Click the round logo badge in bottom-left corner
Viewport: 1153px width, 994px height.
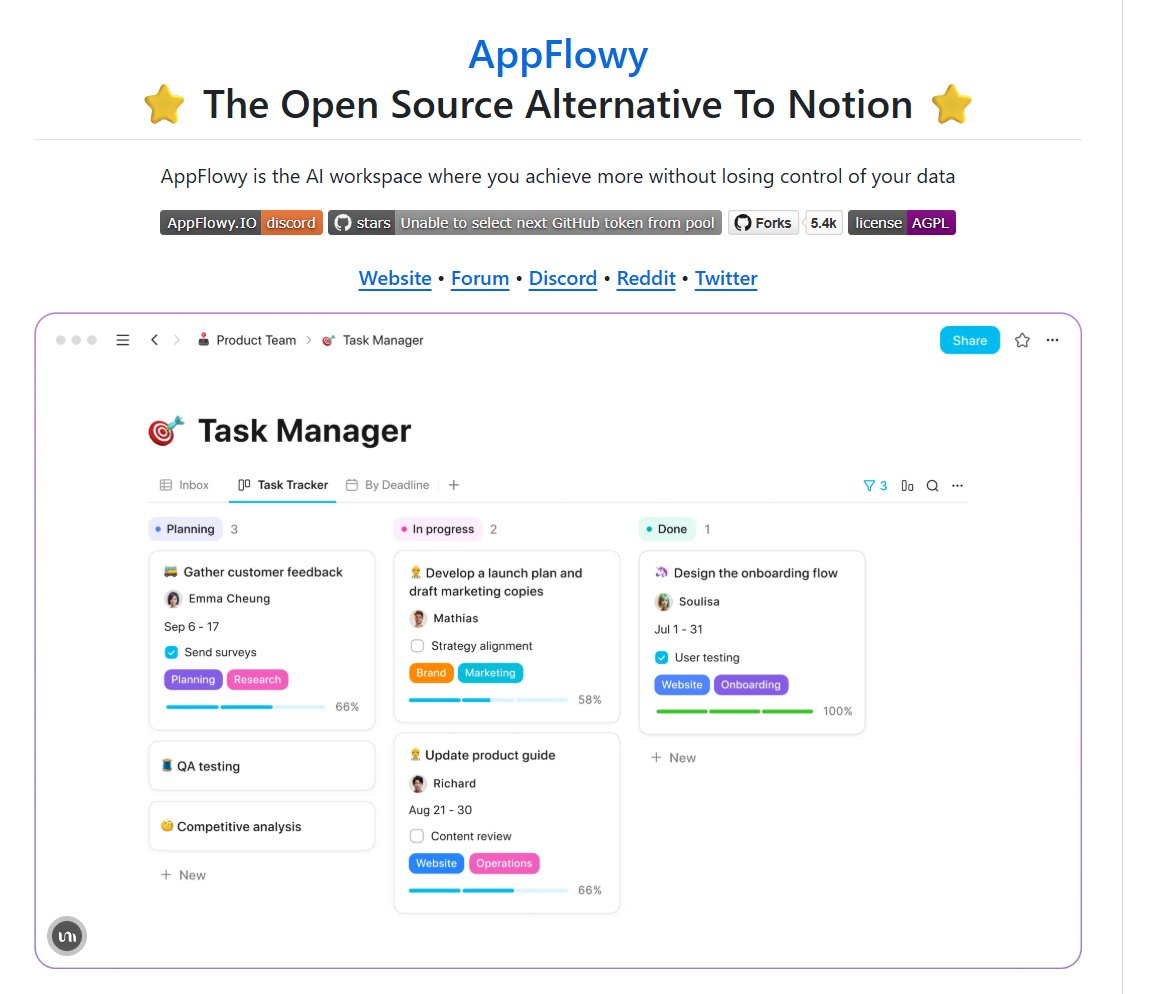tap(67, 936)
